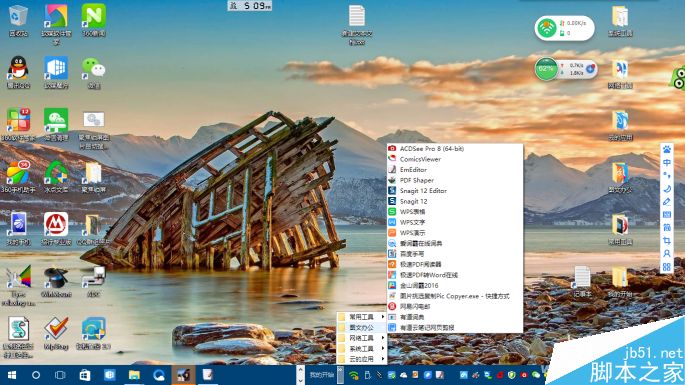This screenshot has height=385, width=685.
Task: Open 极速PDF转Word在线 from the menu
Action: click(455, 275)
